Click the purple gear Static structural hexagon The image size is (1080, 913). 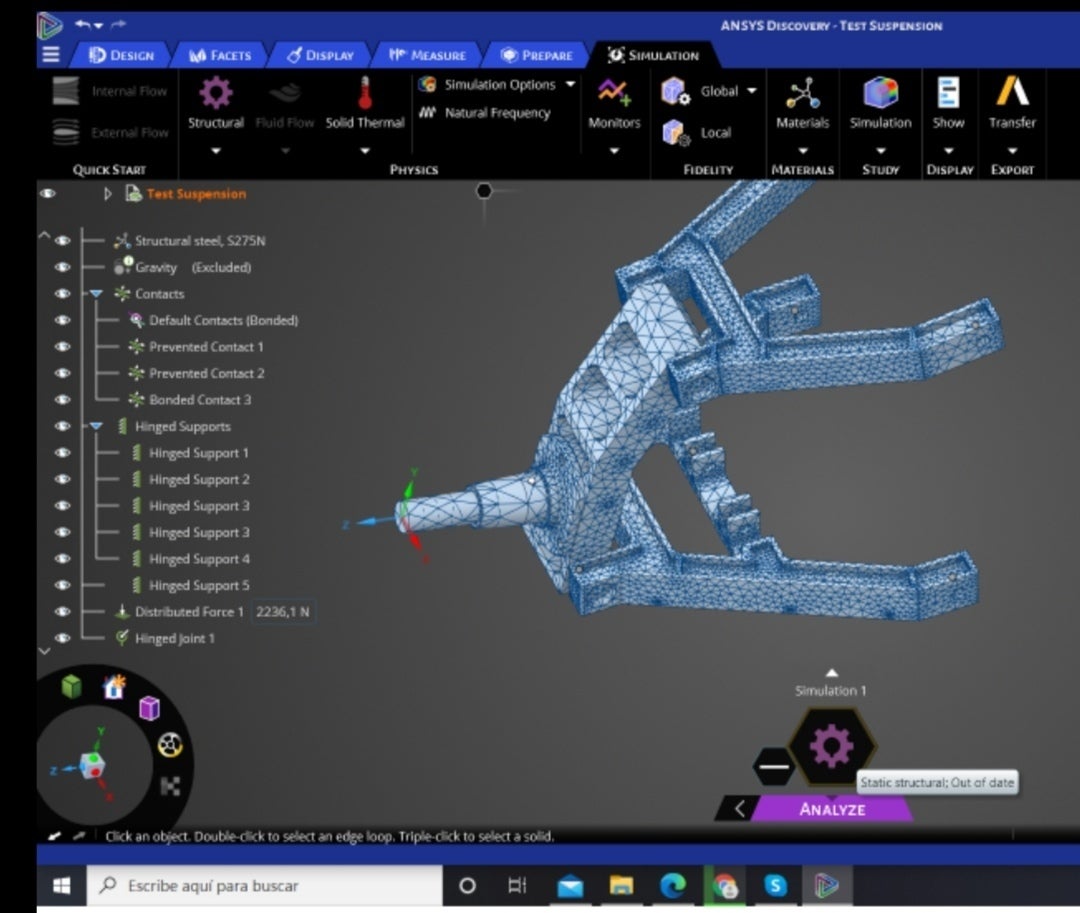(x=831, y=746)
